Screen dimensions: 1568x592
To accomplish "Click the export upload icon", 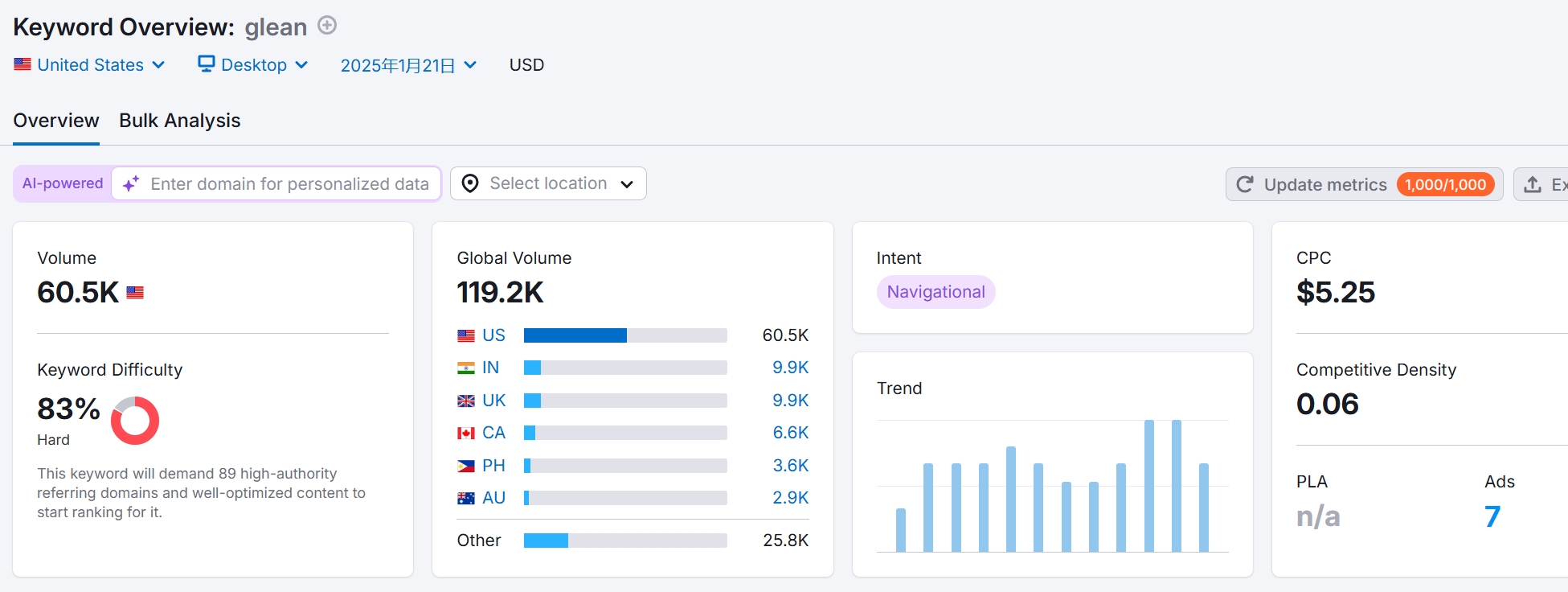I will point(1533,185).
